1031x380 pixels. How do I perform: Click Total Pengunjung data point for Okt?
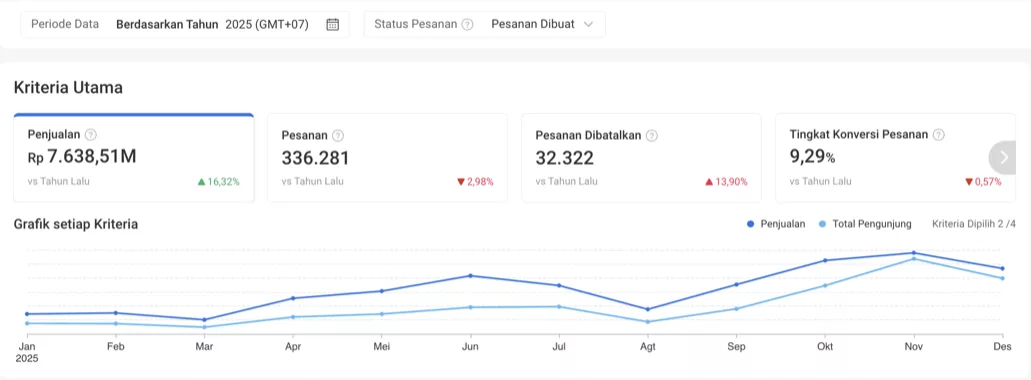(x=825, y=285)
